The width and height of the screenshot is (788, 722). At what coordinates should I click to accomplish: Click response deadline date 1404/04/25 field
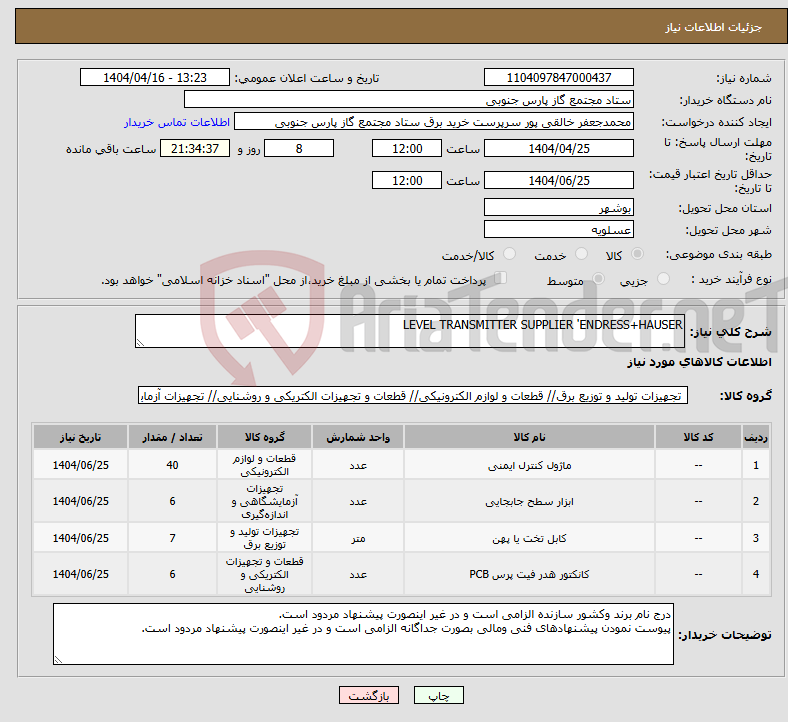(x=558, y=148)
